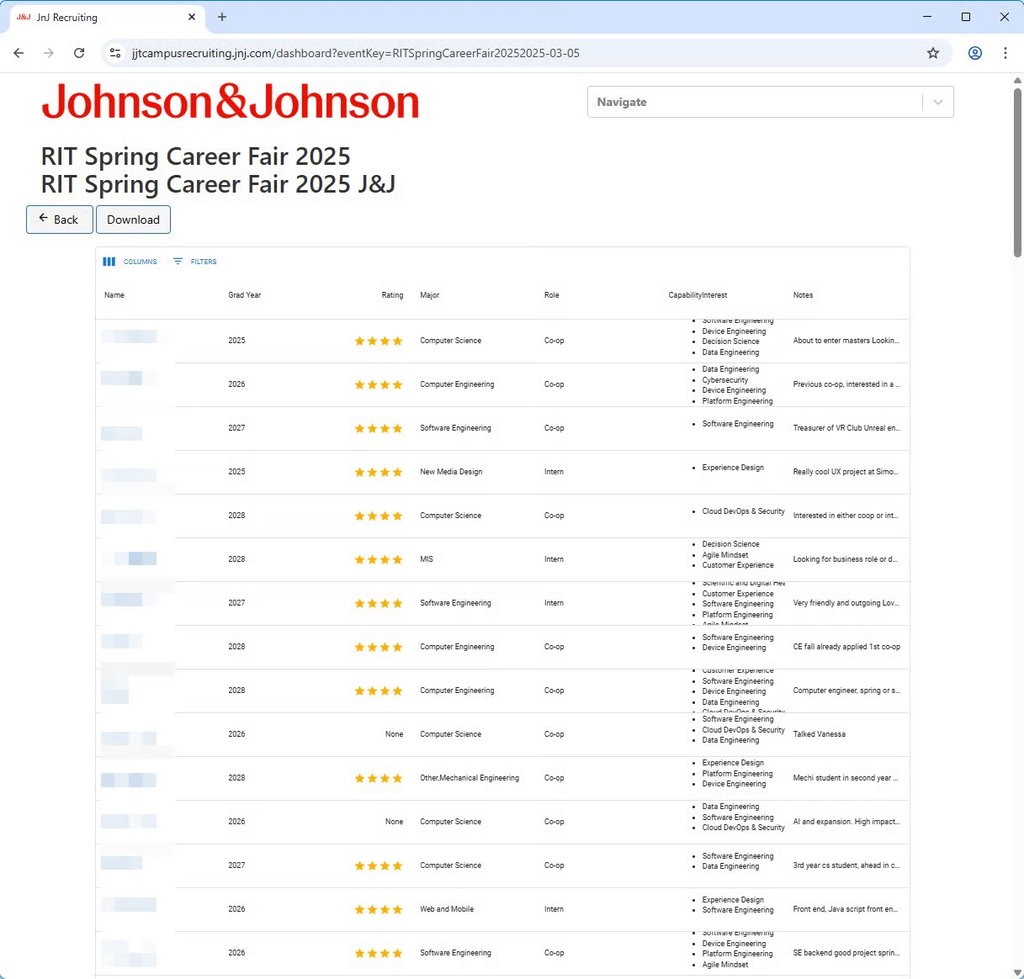
Task: Click 'Intern' role in Web and Mobile row
Action: click(x=554, y=909)
